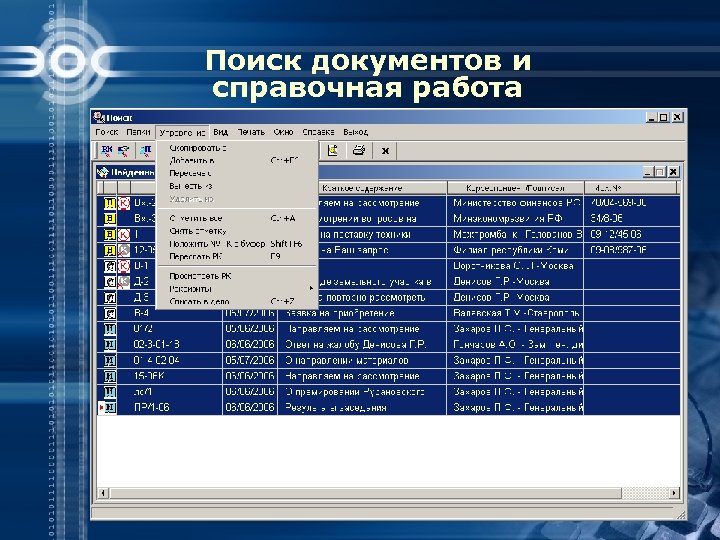Click the Выход menu item

click(355, 132)
